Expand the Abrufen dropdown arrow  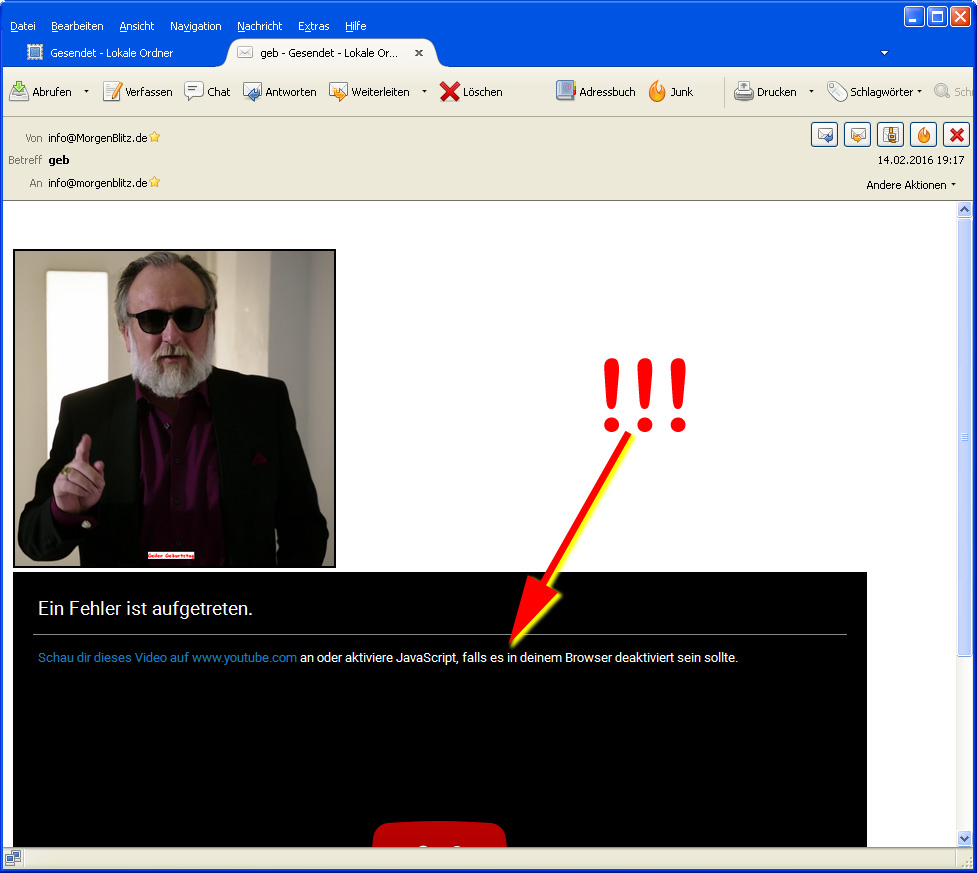[x=86, y=92]
